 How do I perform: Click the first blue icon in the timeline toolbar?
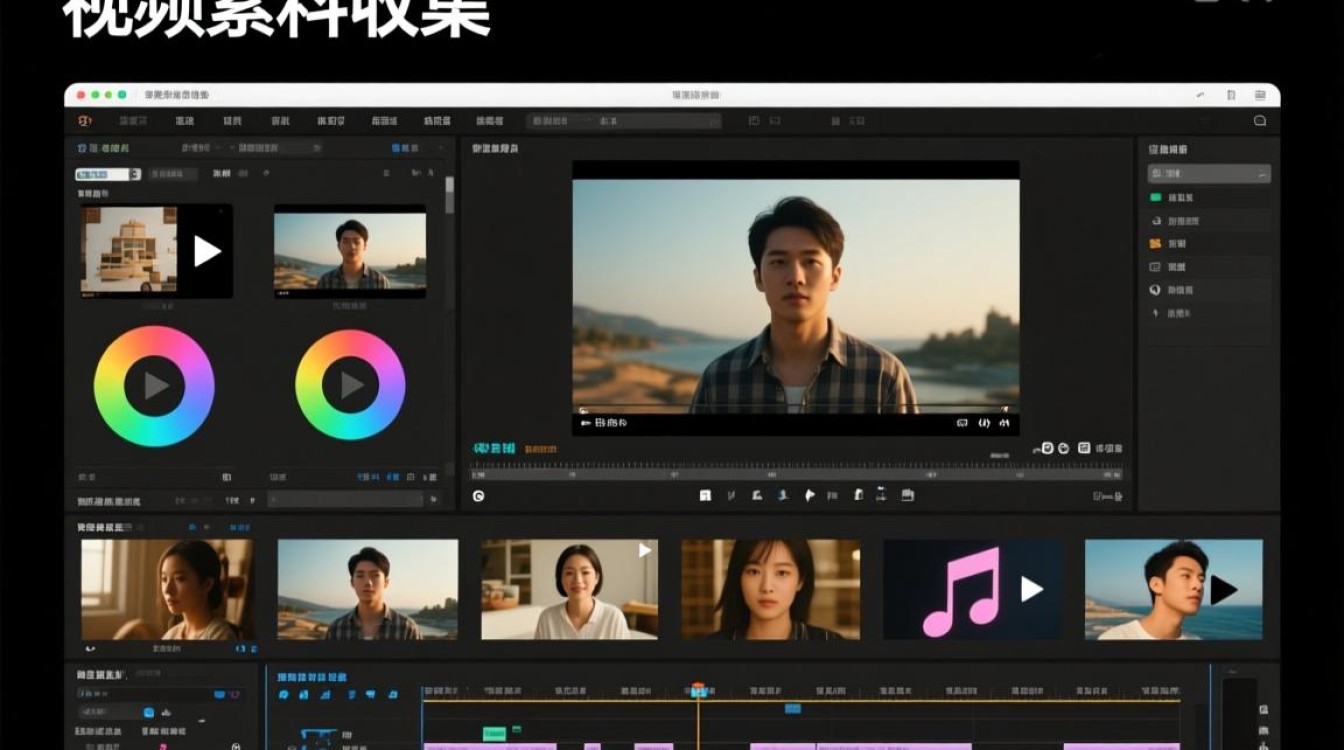pyautogui.click(x=284, y=694)
